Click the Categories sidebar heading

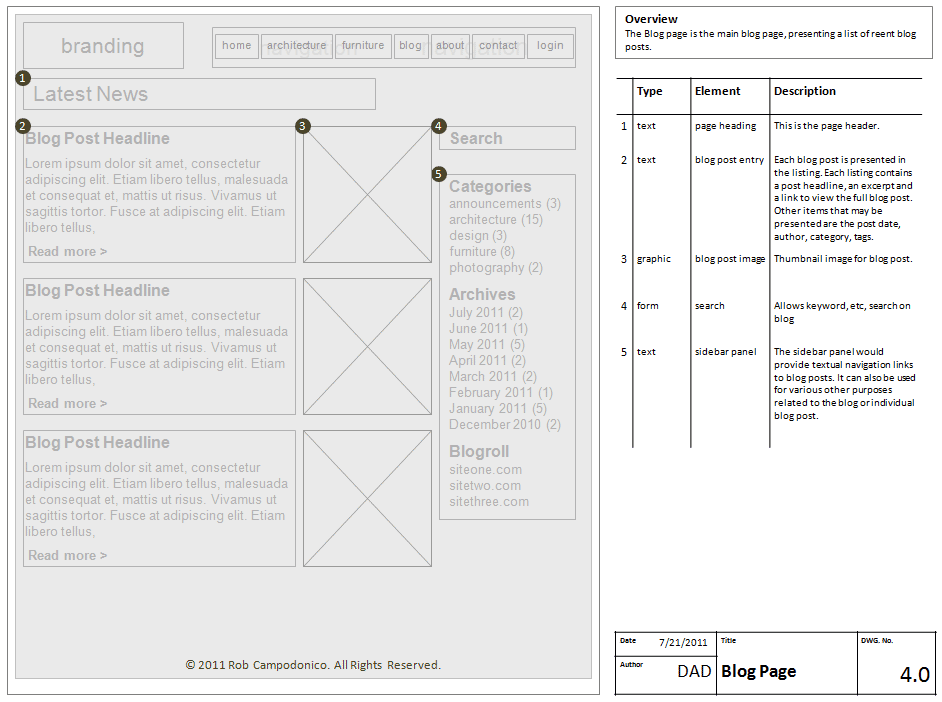[x=490, y=187]
